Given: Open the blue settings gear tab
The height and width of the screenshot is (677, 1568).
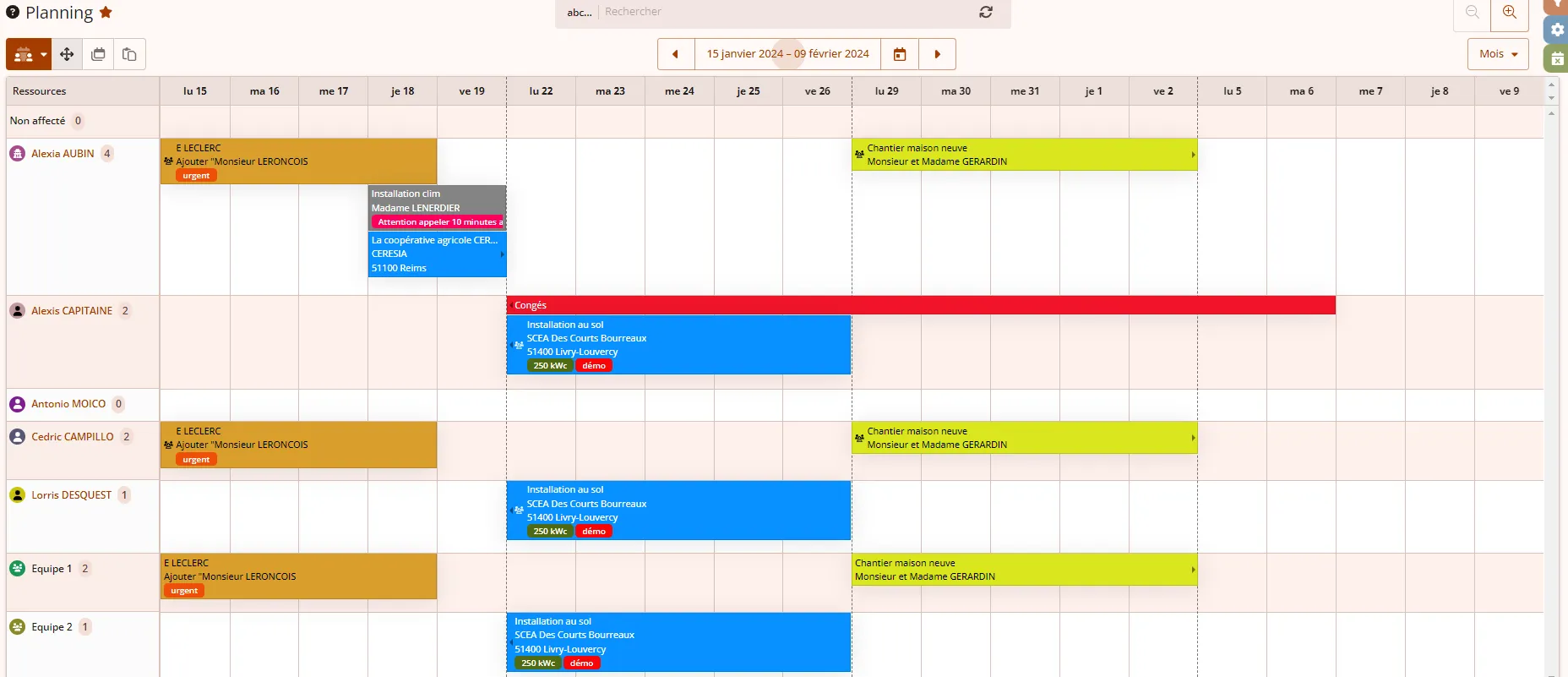Looking at the screenshot, I should 1557,30.
